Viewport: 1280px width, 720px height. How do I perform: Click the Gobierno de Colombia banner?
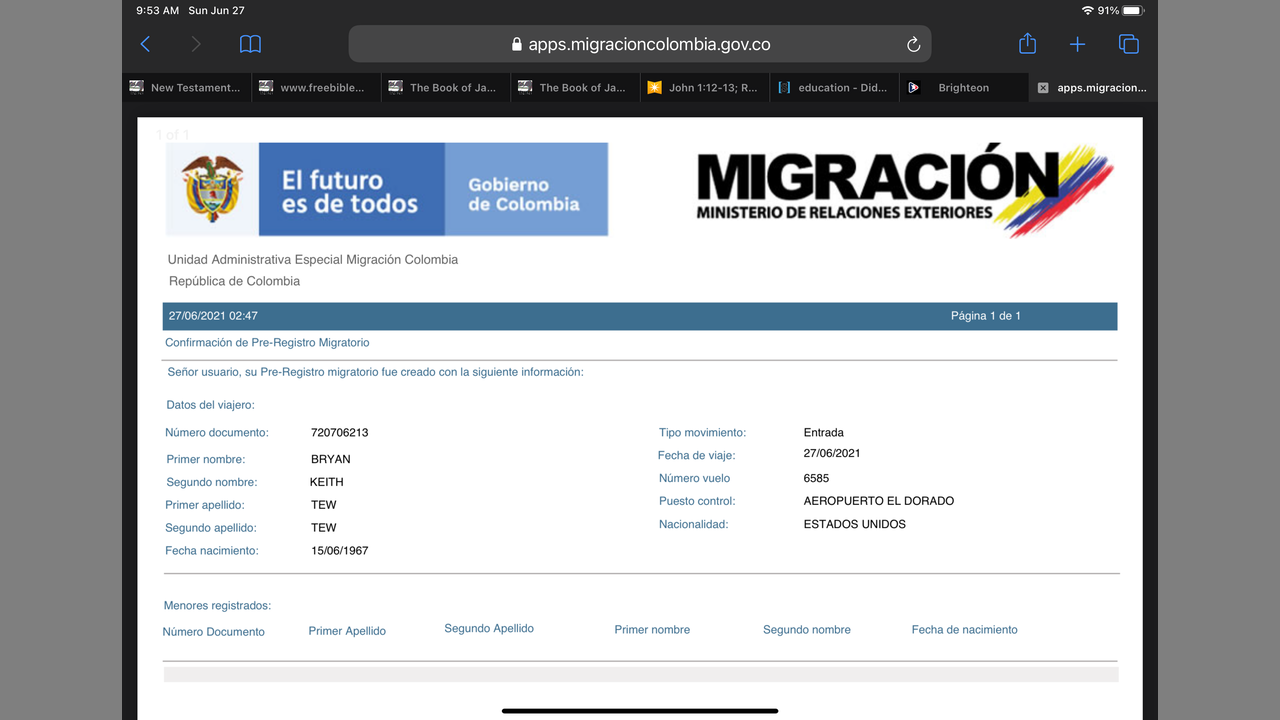tap(525, 189)
